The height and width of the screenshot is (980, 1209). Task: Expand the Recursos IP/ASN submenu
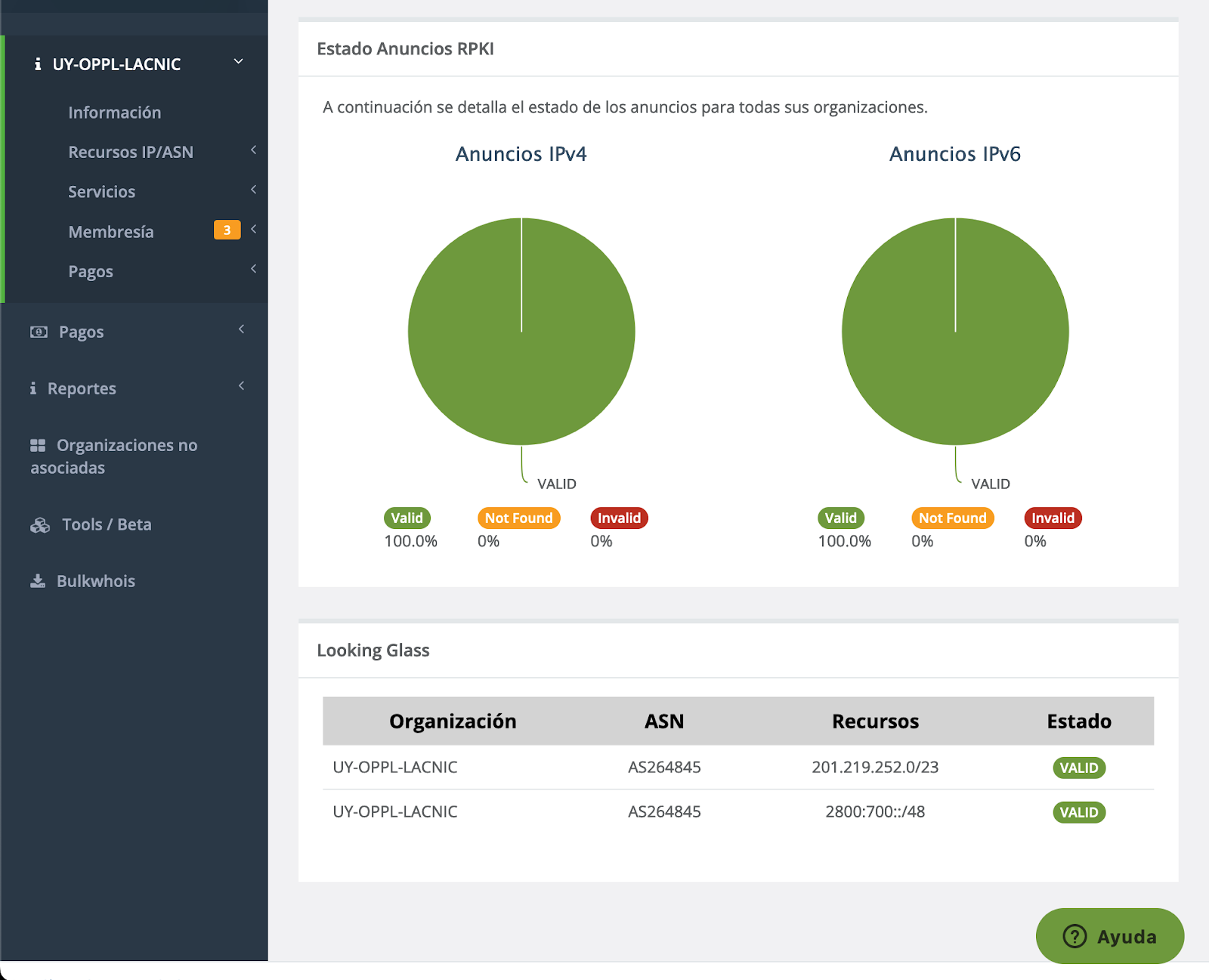[253, 150]
